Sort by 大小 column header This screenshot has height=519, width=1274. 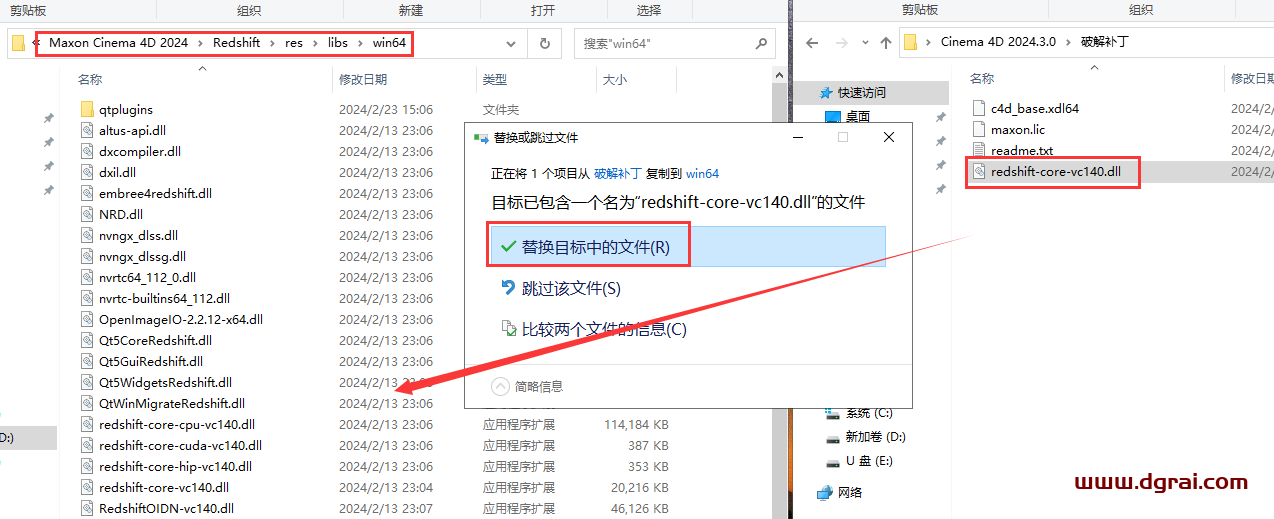click(614, 79)
